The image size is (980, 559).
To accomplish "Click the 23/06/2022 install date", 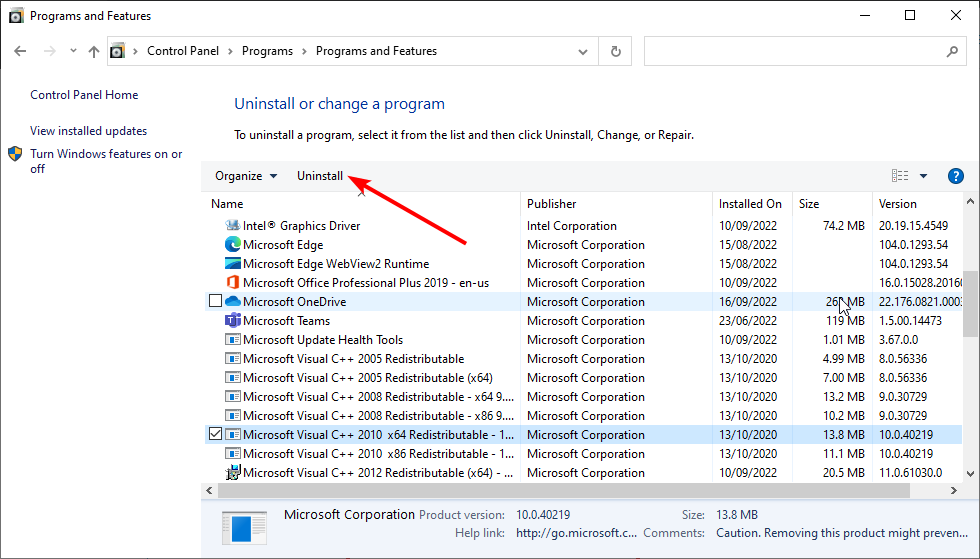I will click(748, 321).
